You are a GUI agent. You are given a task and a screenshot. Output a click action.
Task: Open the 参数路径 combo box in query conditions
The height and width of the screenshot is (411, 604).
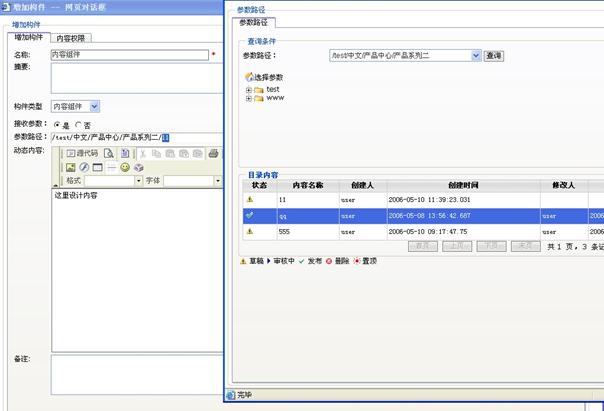point(476,56)
